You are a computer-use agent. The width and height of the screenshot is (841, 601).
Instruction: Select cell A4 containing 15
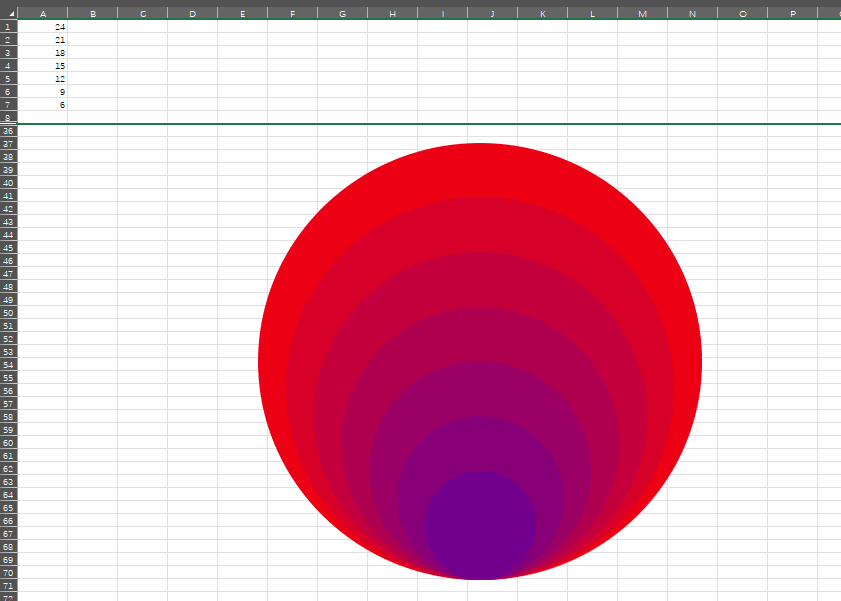[42, 65]
